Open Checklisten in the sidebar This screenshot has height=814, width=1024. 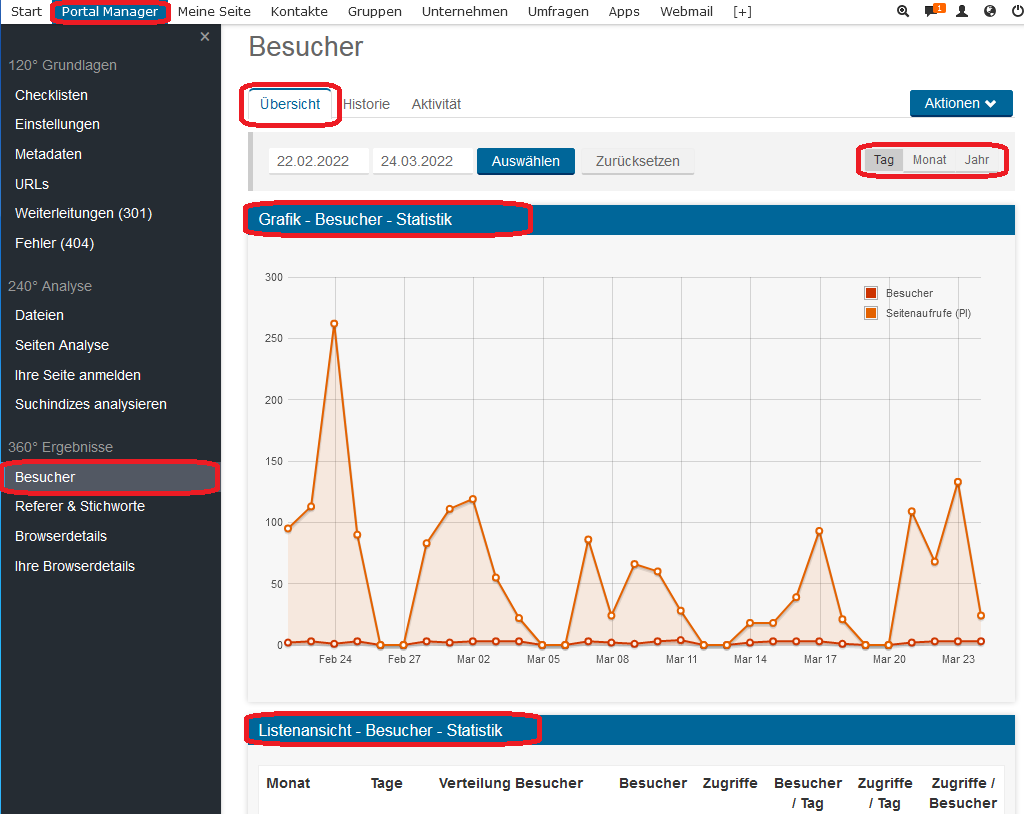click(x=52, y=95)
